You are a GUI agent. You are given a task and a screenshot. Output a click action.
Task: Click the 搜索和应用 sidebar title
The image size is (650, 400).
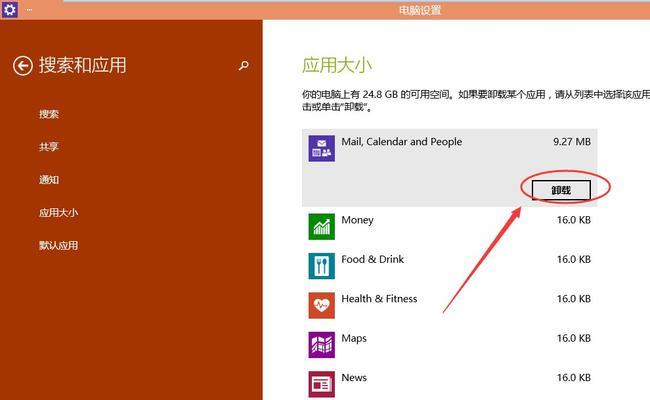click(x=82, y=65)
